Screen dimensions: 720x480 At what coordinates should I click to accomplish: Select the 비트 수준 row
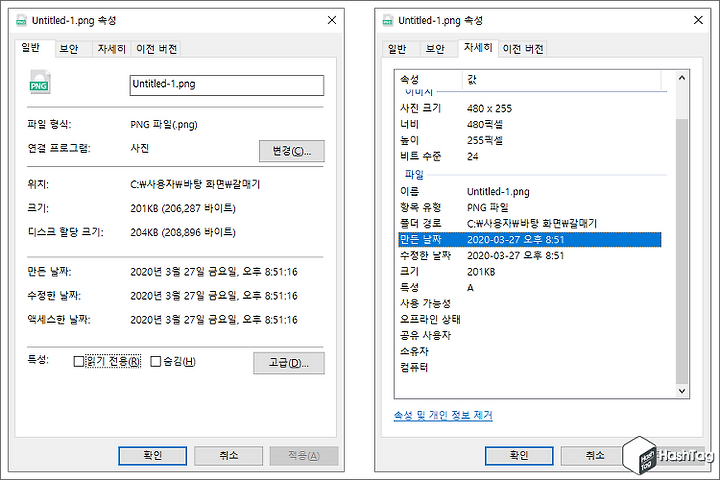pos(530,157)
